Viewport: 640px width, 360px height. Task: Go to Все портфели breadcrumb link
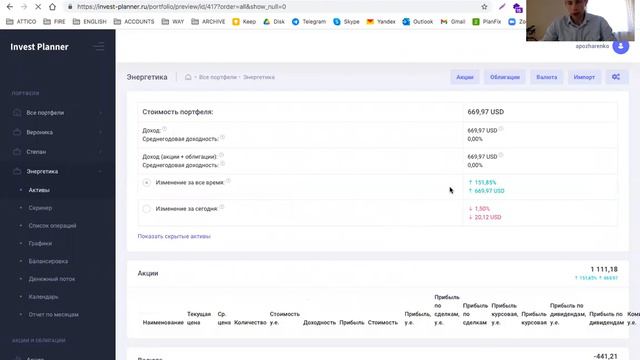pyautogui.click(x=218, y=77)
